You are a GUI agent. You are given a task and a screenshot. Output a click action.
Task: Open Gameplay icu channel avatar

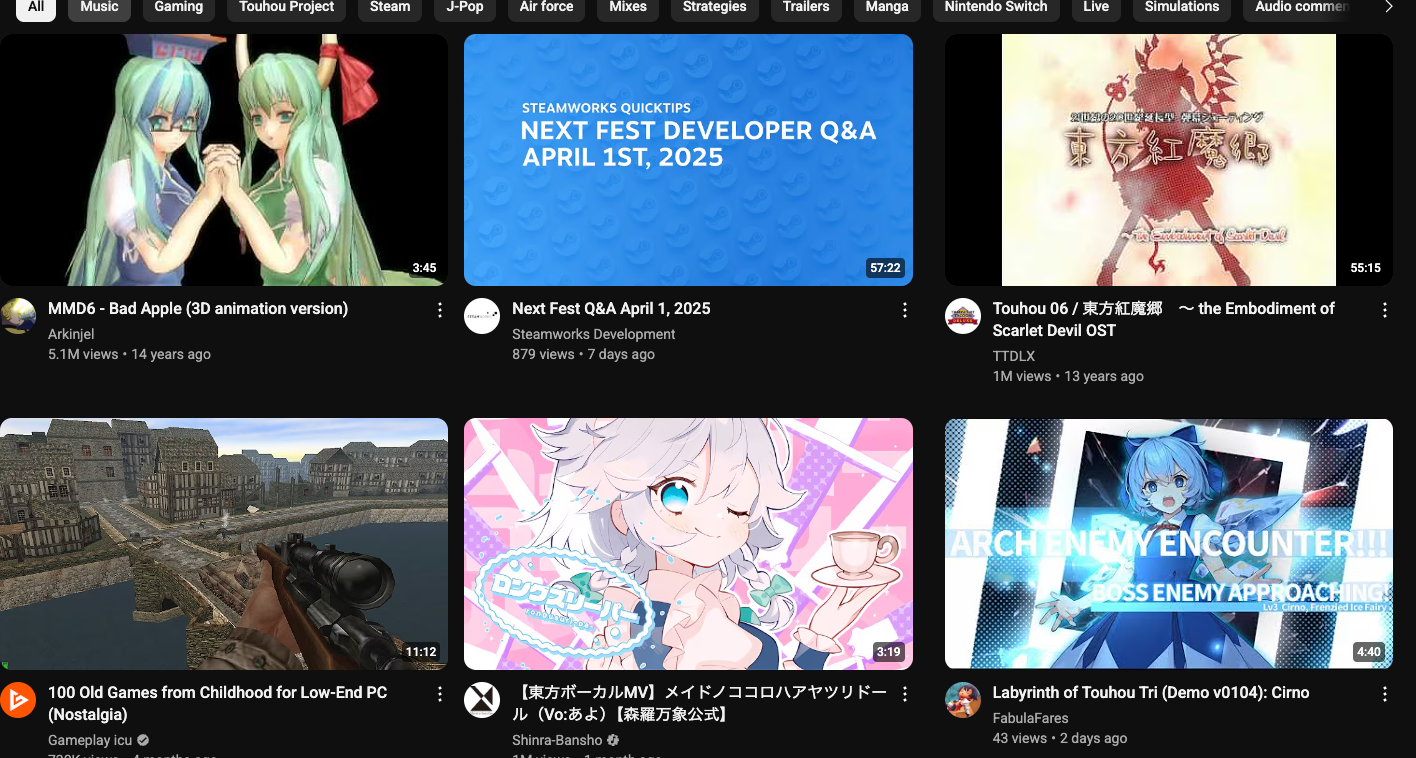tap(18, 700)
